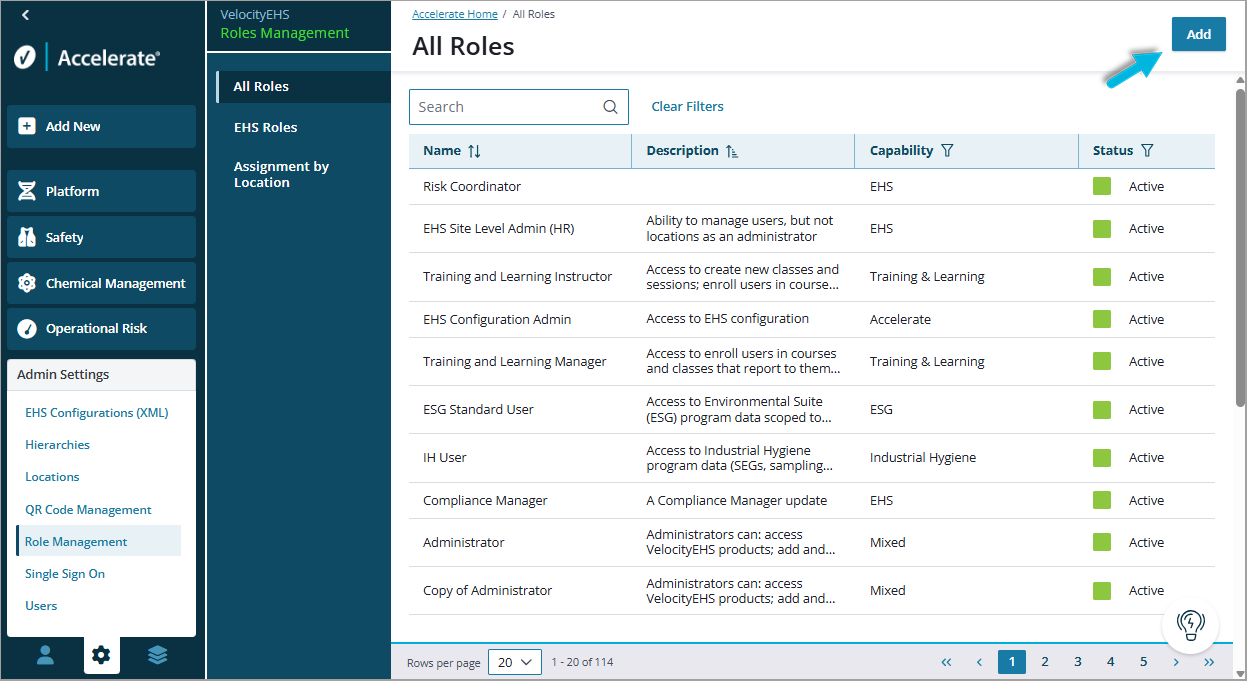The width and height of the screenshot is (1247, 681).
Task: Open the Users link in Admin Settings
Action: point(41,605)
